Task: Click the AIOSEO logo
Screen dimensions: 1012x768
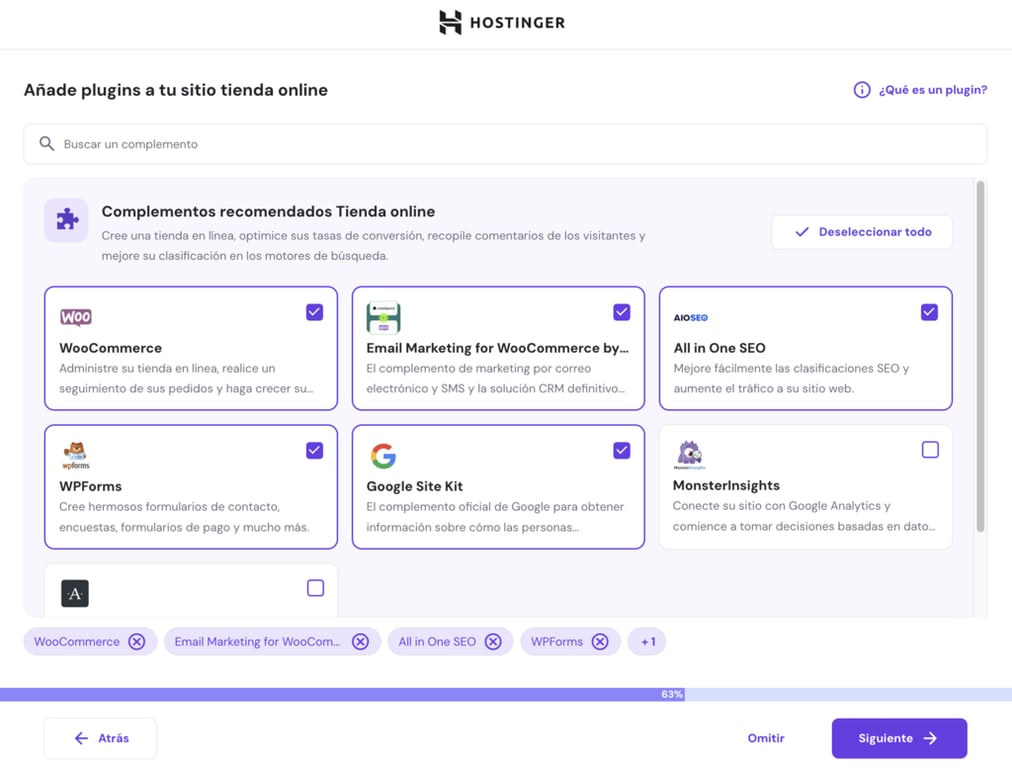Action: pos(691,318)
